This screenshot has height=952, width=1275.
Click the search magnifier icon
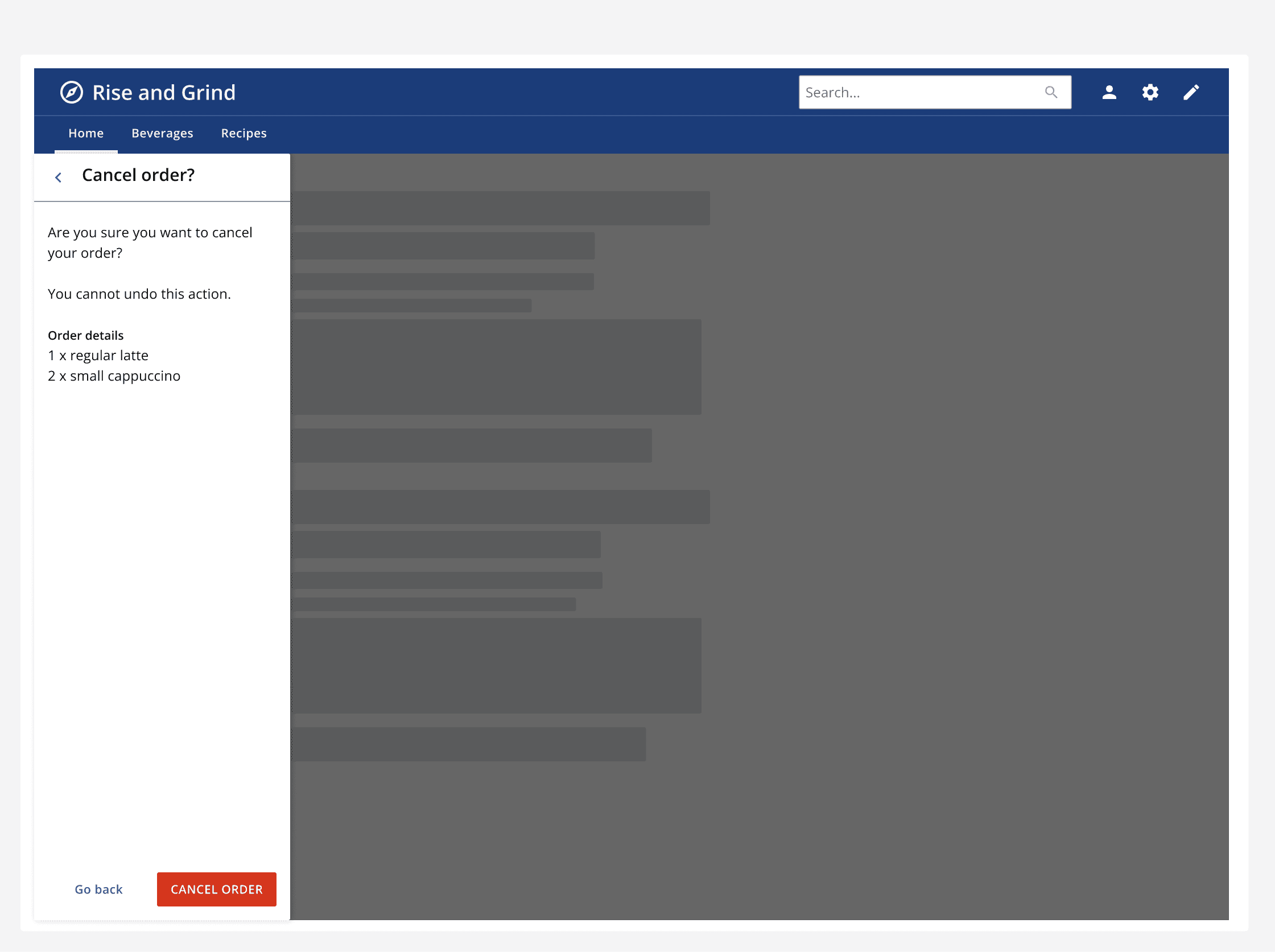[x=1051, y=92]
